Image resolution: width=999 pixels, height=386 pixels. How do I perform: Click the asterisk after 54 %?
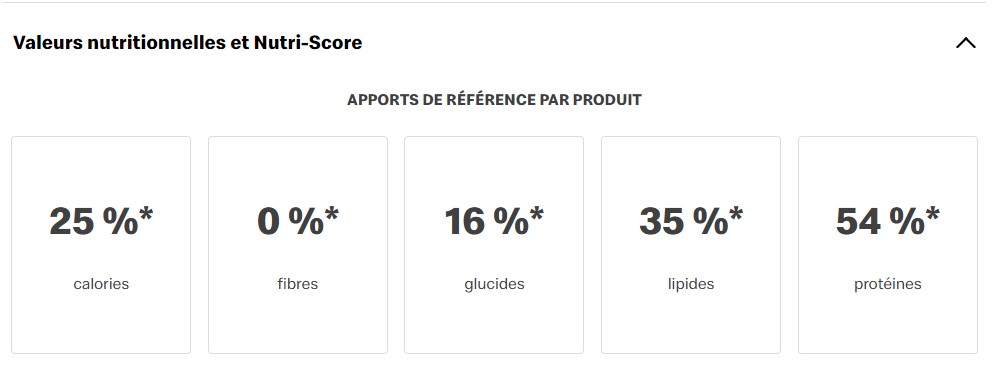932,213
